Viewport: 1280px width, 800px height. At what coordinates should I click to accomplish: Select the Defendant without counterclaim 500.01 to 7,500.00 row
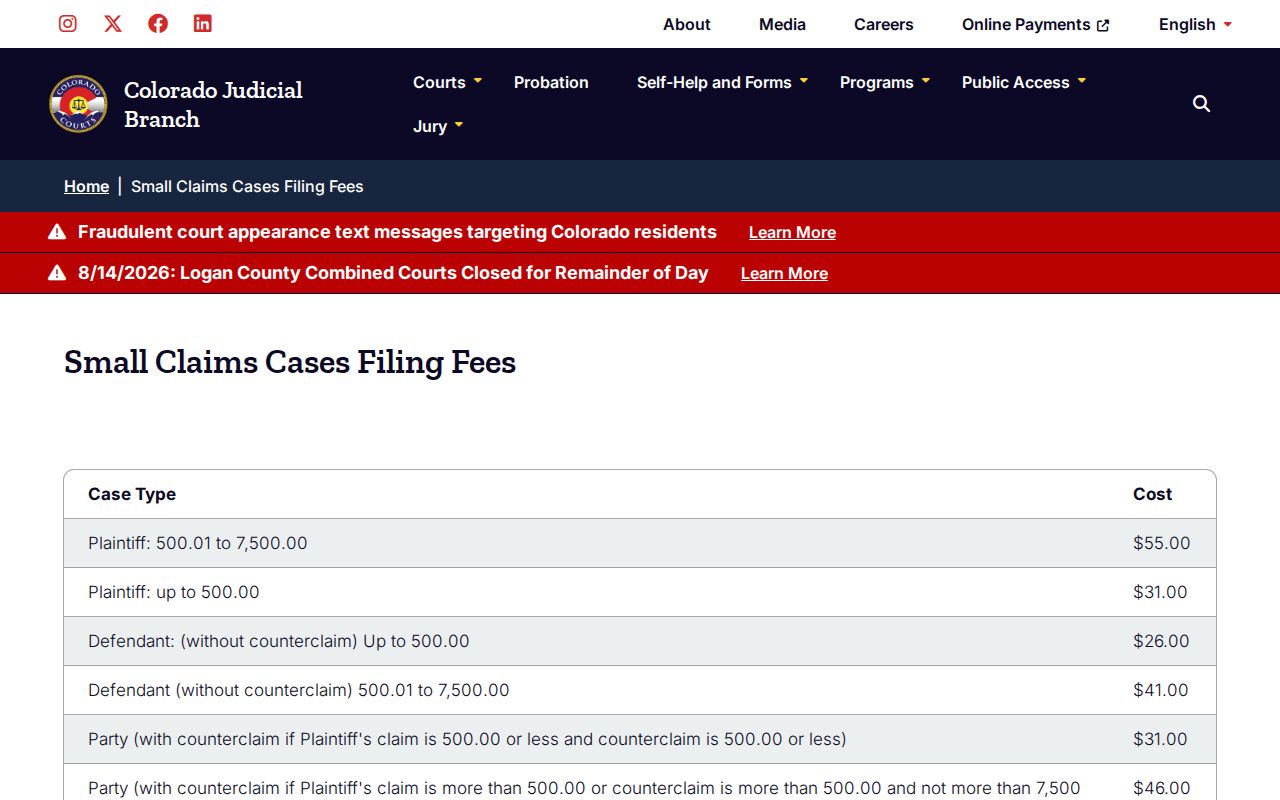coord(640,690)
